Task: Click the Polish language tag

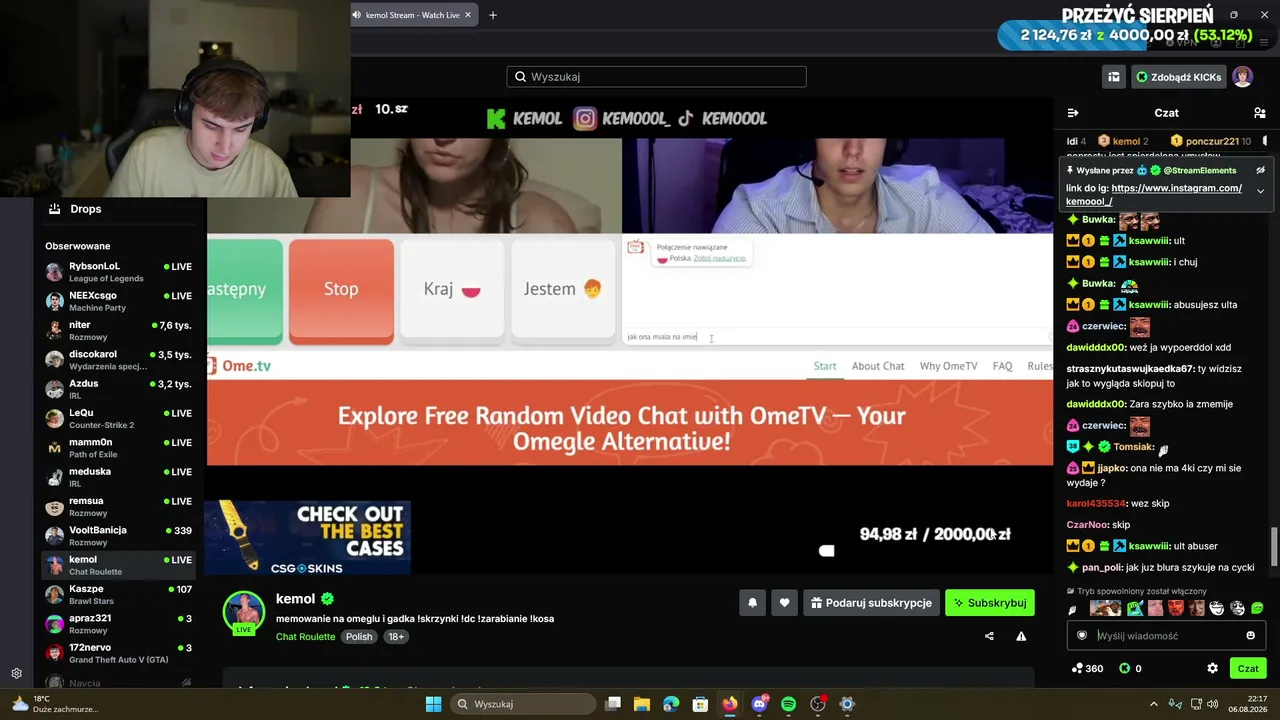Action: coord(358,637)
